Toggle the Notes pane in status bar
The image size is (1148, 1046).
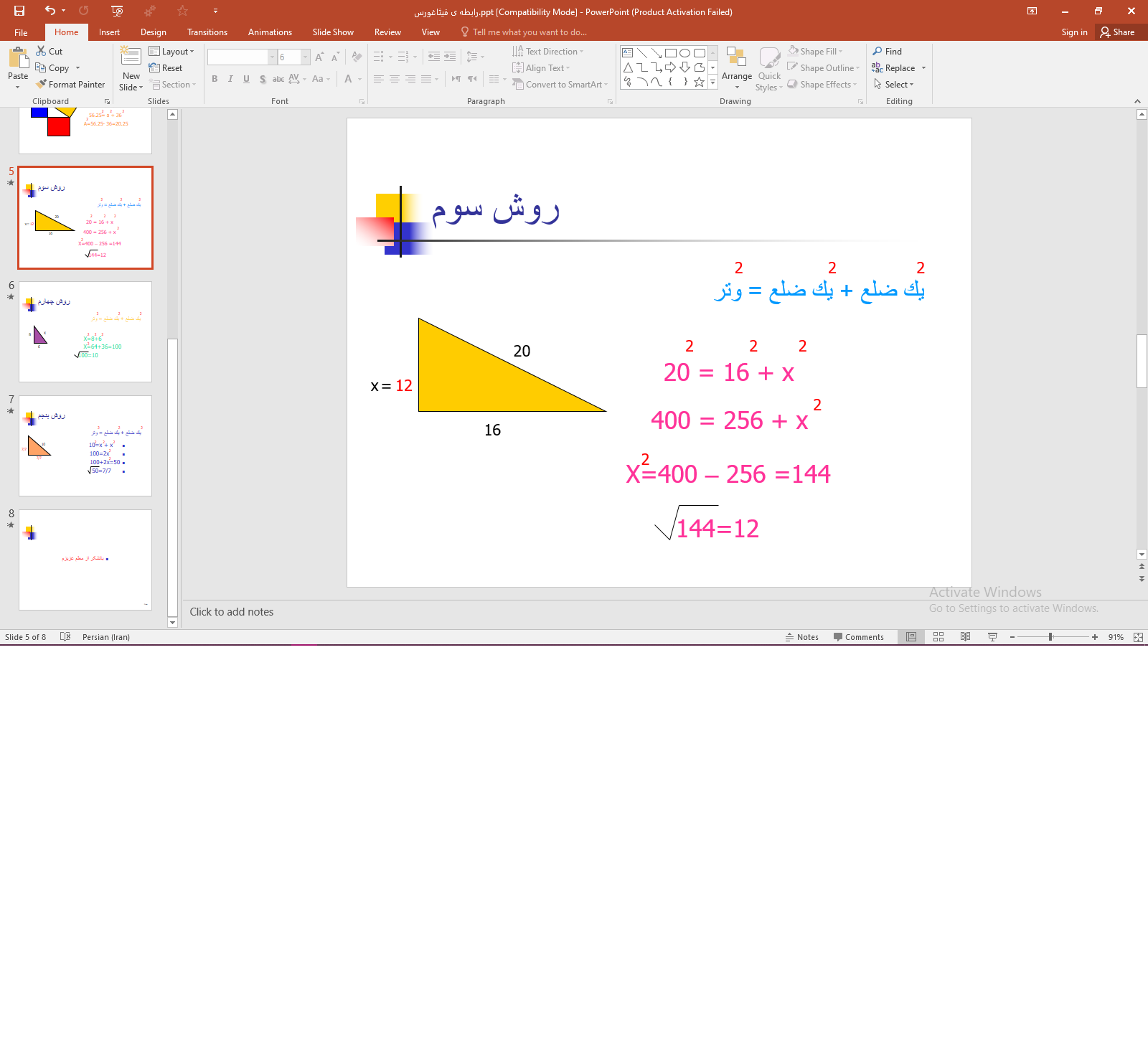[801, 637]
